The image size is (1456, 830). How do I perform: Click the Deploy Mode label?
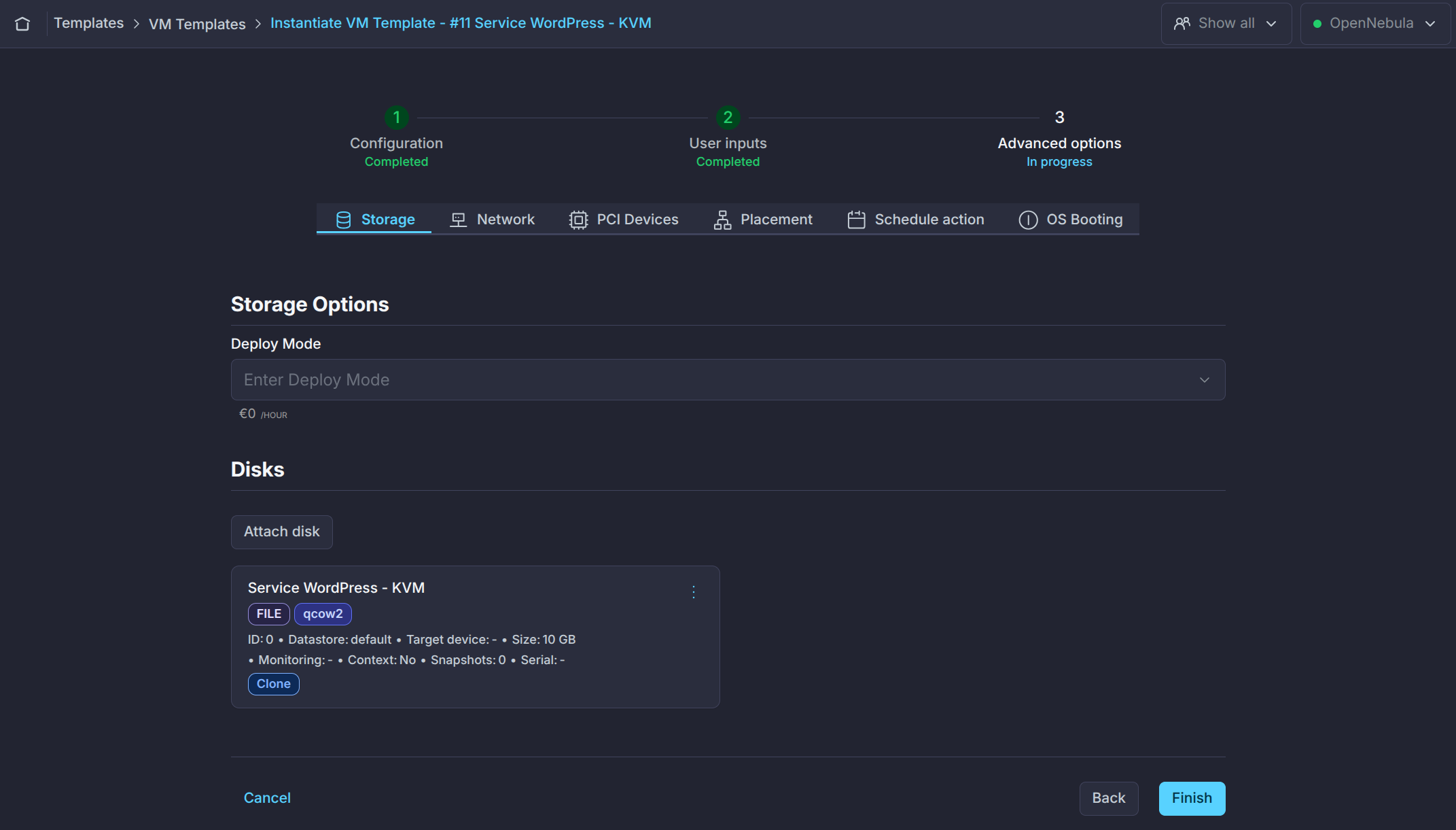[x=276, y=344]
